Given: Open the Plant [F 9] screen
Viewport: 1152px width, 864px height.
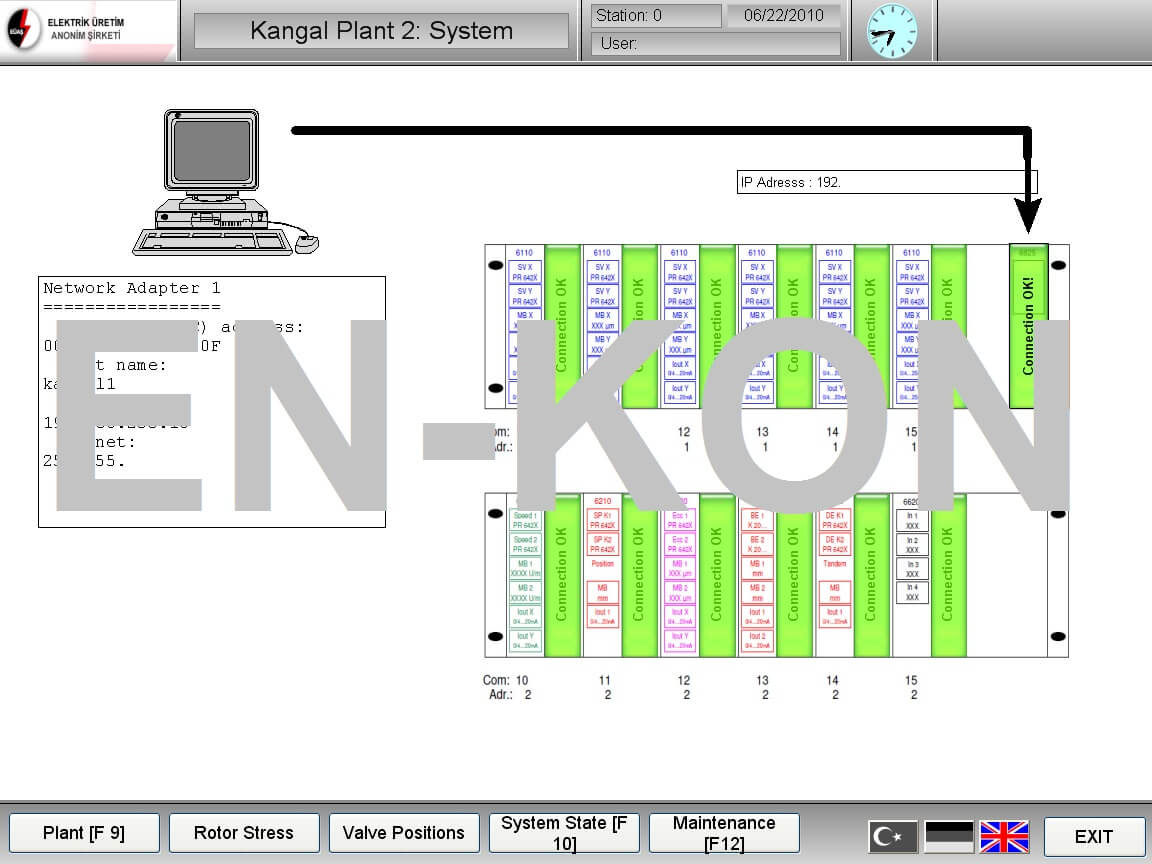Looking at the screenshot, I should pos(84,833).
